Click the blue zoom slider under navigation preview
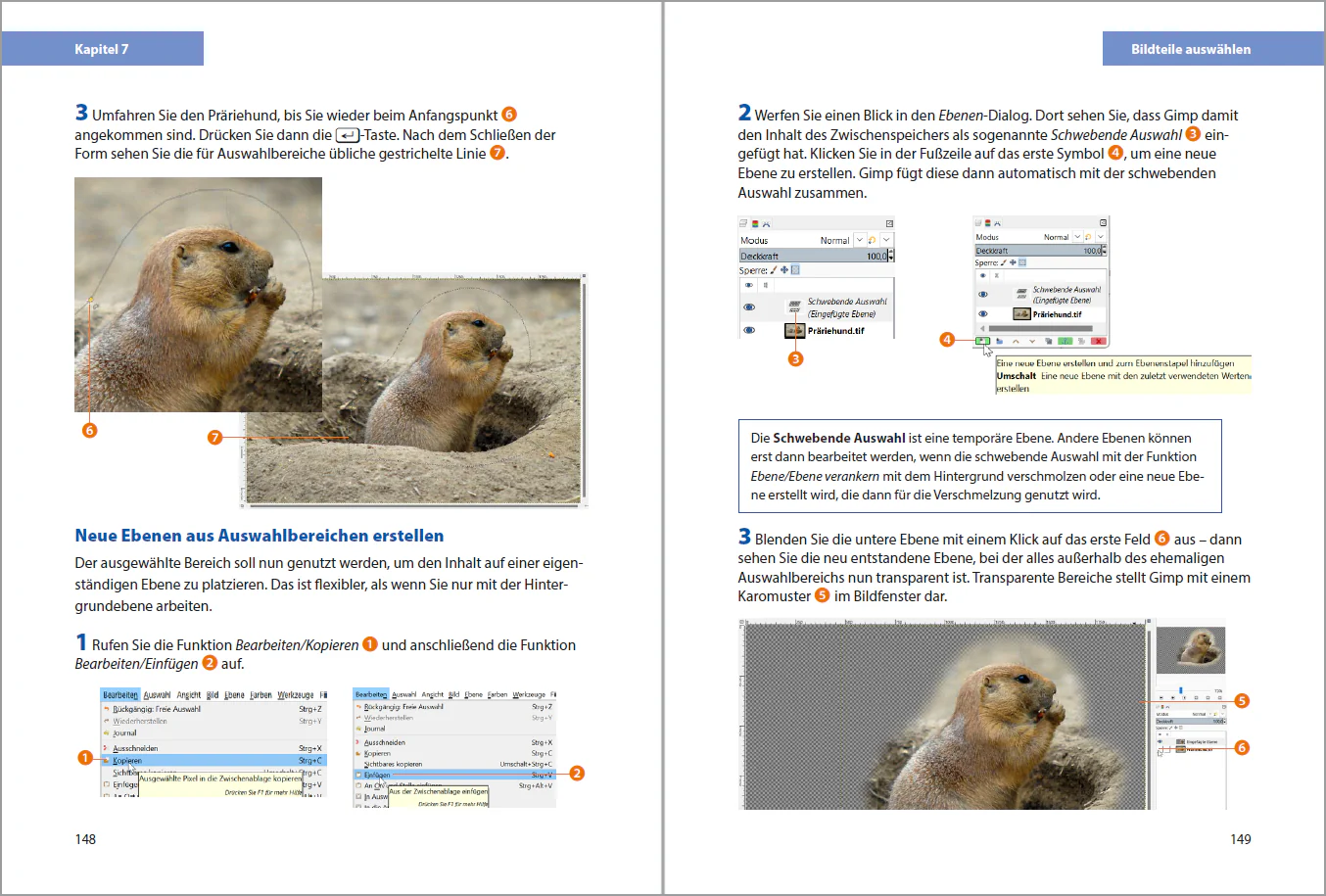 tap(1180, 690)
